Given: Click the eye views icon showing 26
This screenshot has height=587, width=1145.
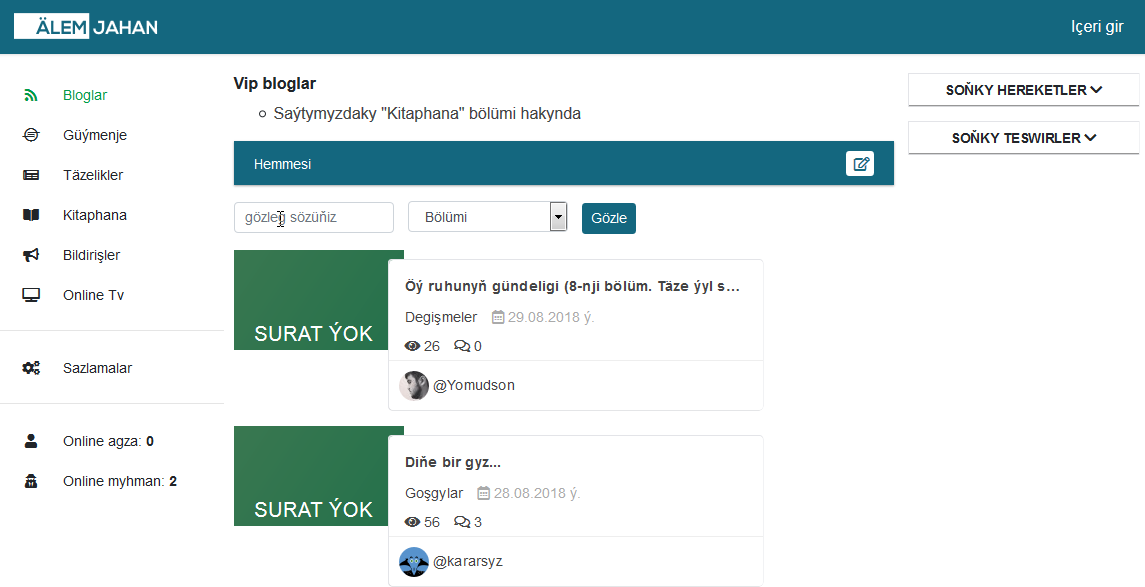Looking at the screenshot, I should [x=413, y=346].
